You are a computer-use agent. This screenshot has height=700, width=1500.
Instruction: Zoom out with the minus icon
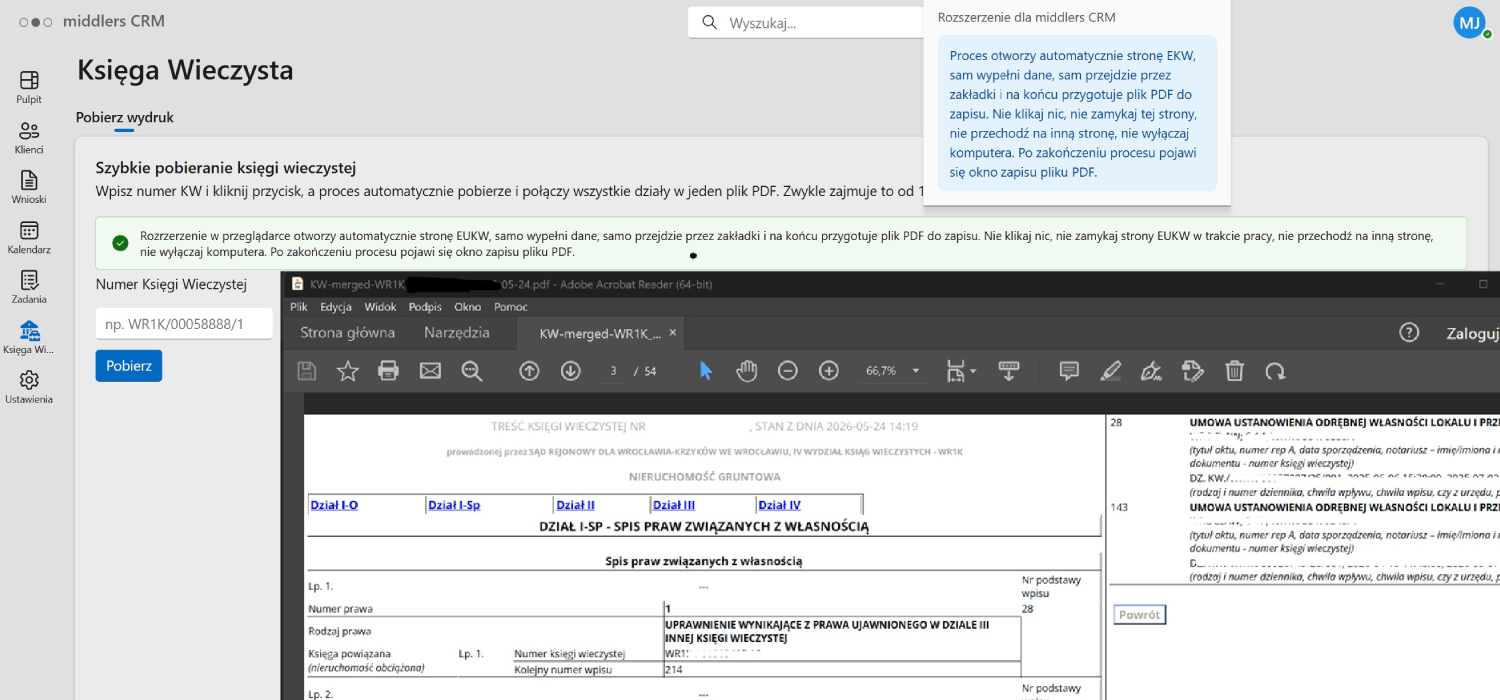tap(788, 371)
